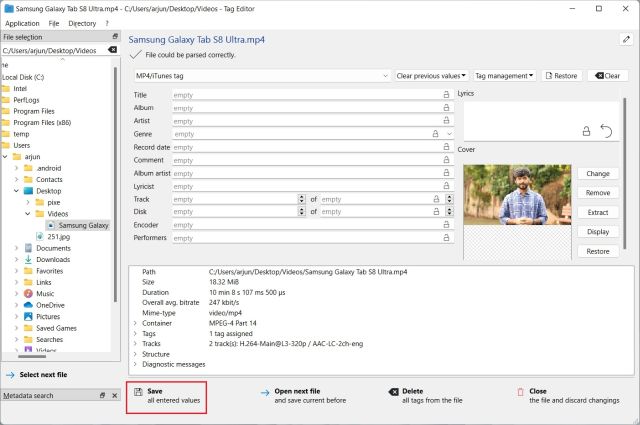Clear the file path with backspace icon
640x425 pixels.
click(x=112, y=50)
